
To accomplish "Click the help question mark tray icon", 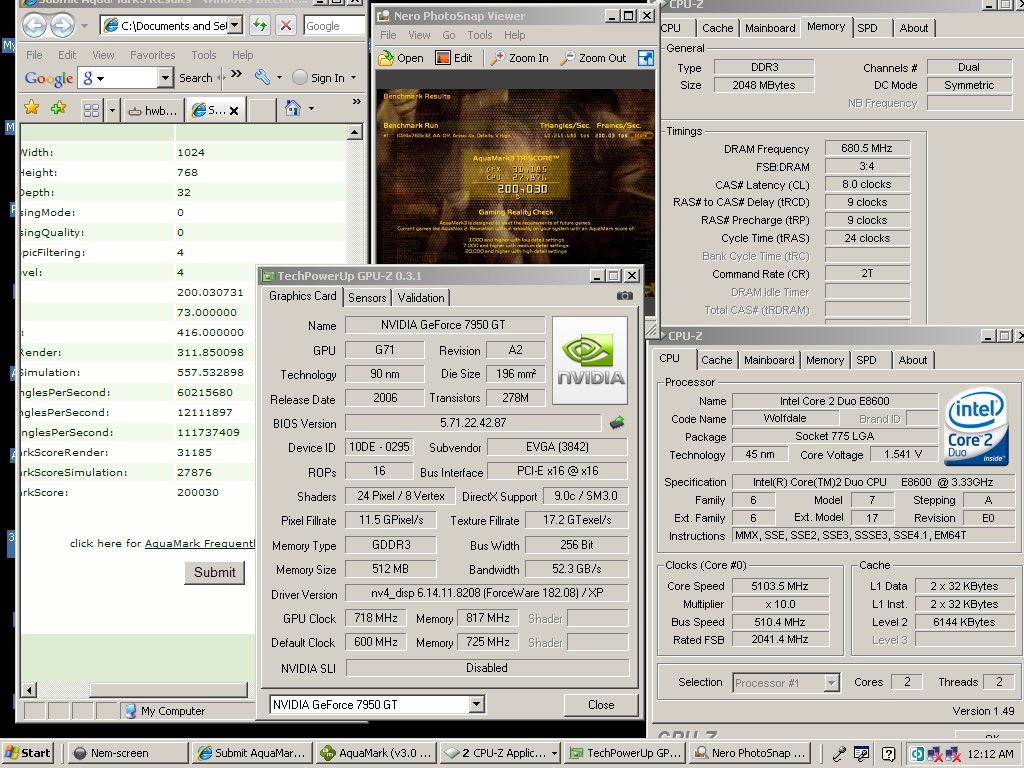I will [x=888, y=754].
